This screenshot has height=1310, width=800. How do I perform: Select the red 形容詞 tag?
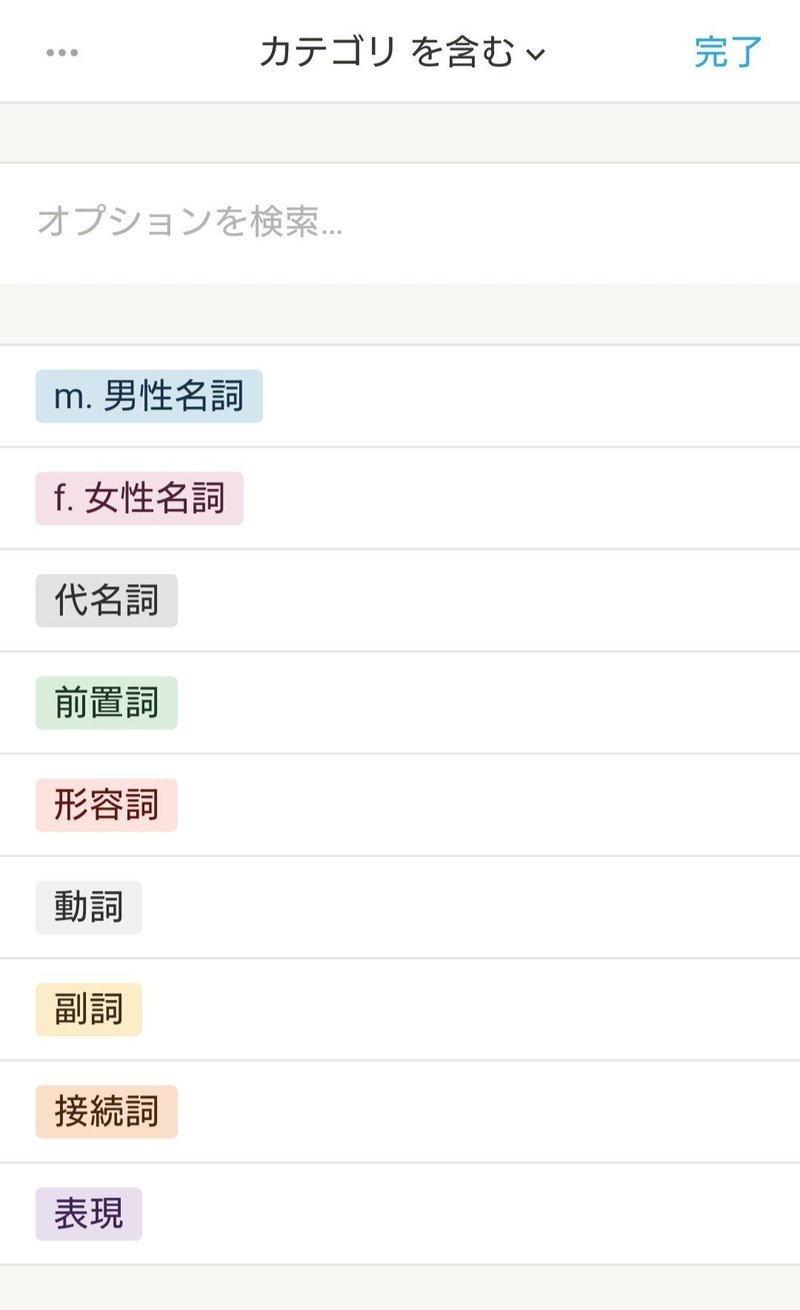click(106, 805)
